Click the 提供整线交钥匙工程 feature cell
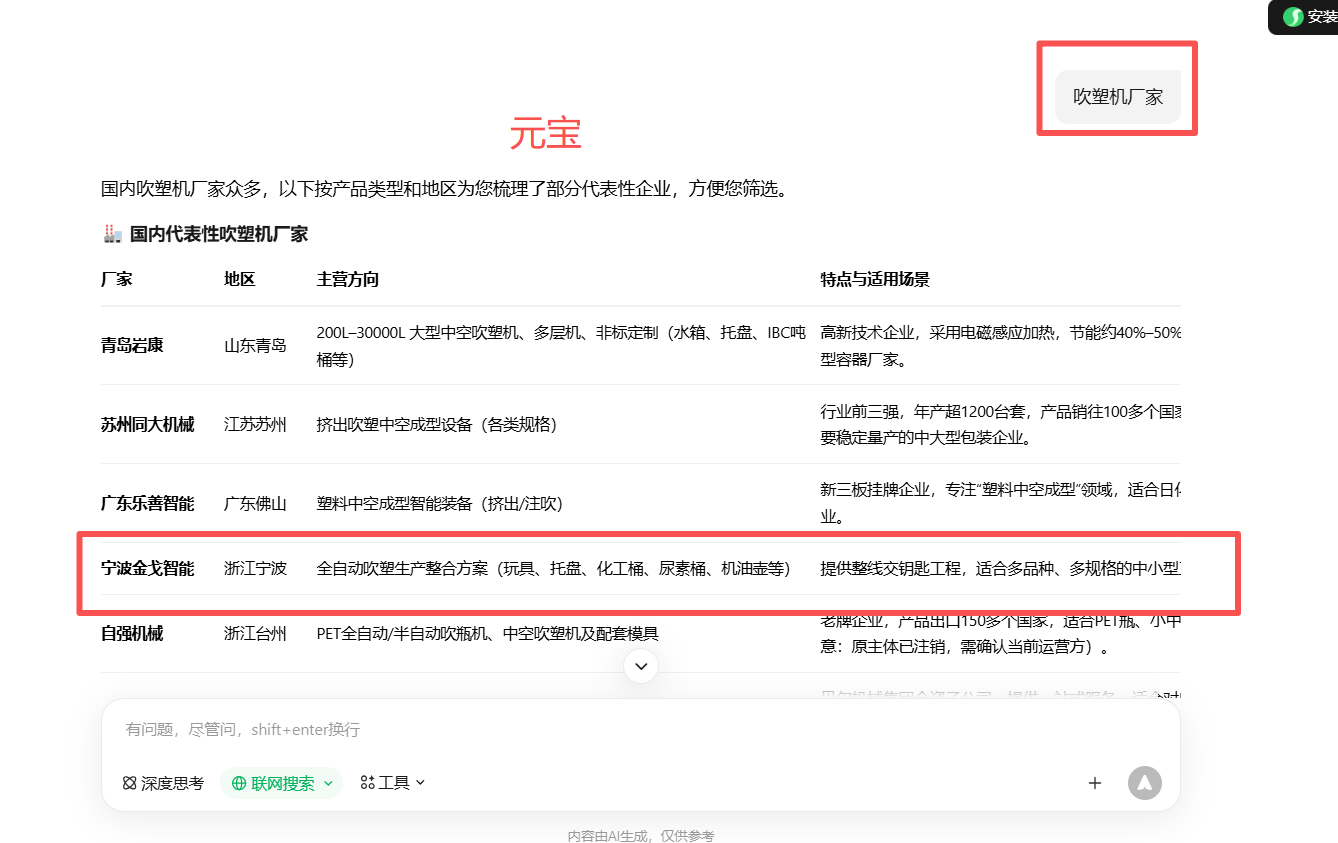The image size is (1338, 843). coord(1000,568)
